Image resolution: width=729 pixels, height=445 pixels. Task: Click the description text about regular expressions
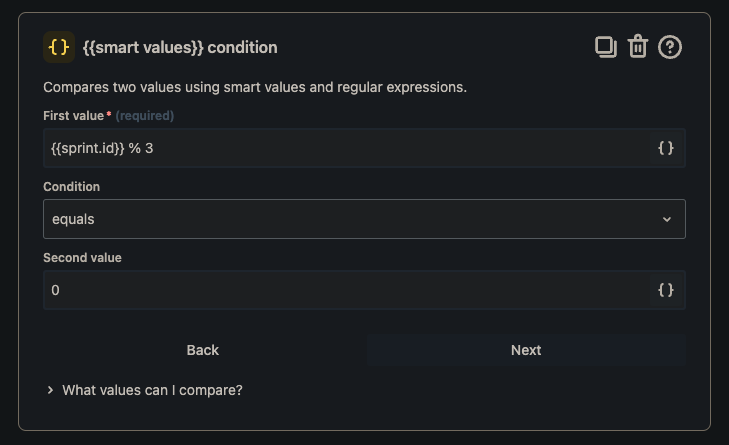click(255, 87)
